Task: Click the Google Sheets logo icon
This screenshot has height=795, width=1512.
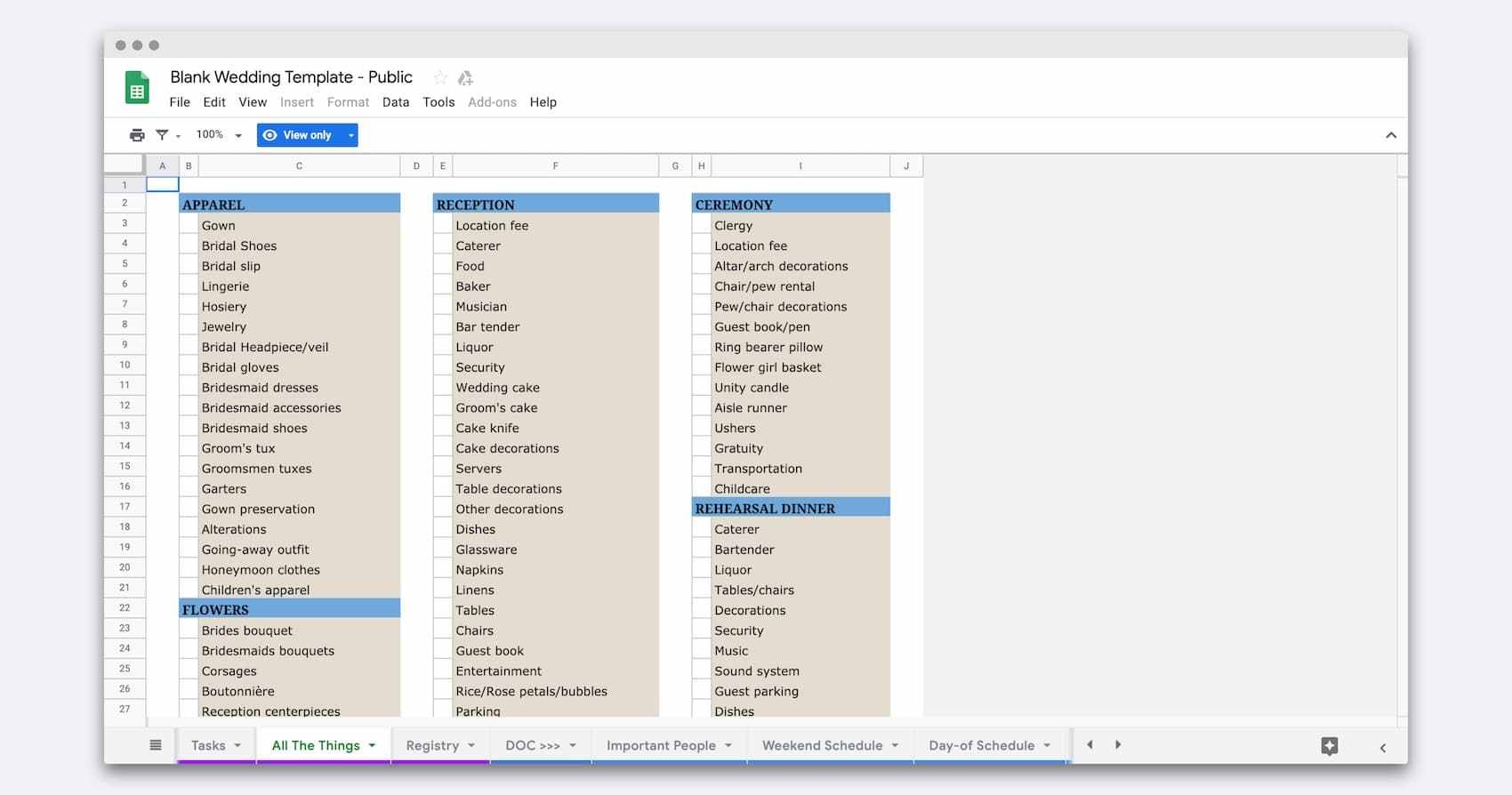Action: [137, 89]
